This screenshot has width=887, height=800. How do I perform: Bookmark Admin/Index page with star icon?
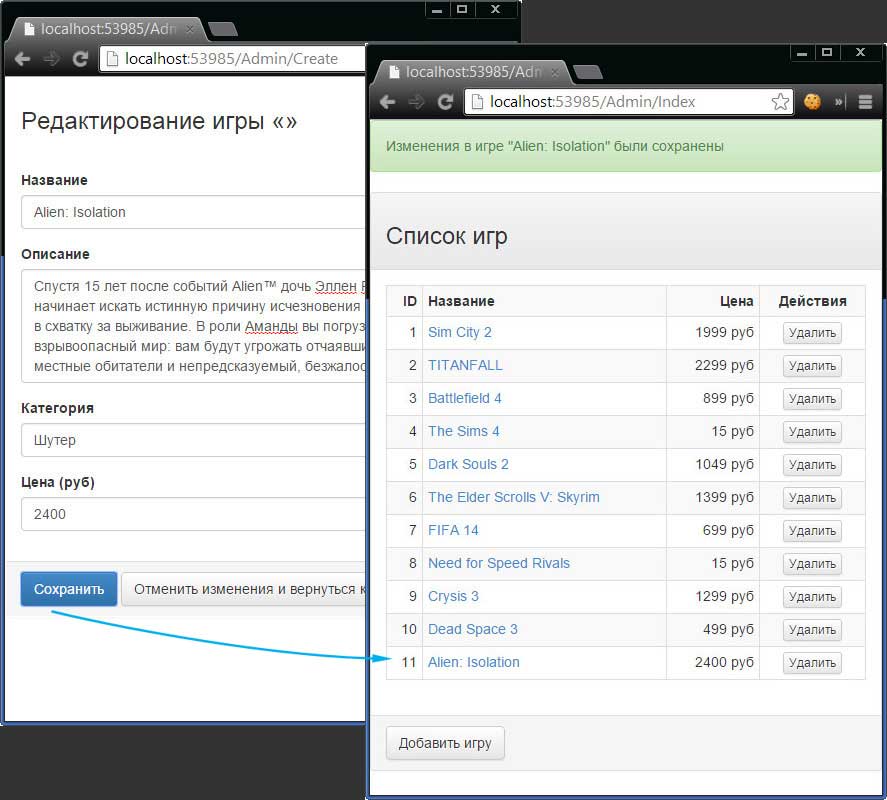[780, 102]
